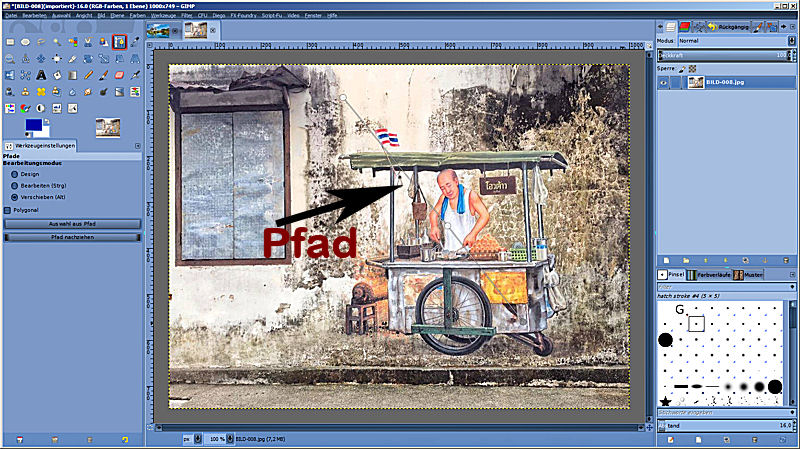The height and width of the screenshot is (449, 800).
Task: Select the Scissors Select tool
Action: pyautogui.click(x=88, y=42)
